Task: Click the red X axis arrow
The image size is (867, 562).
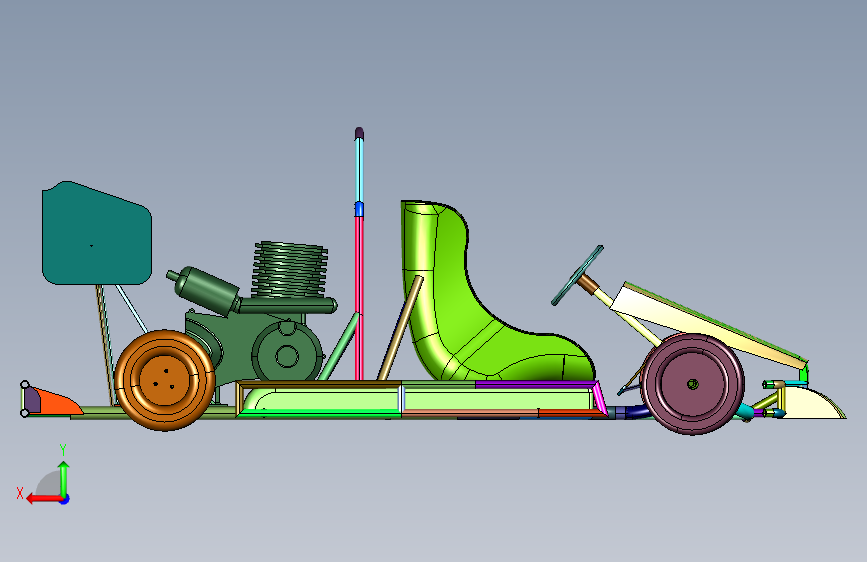Action: tap(44, 499)
